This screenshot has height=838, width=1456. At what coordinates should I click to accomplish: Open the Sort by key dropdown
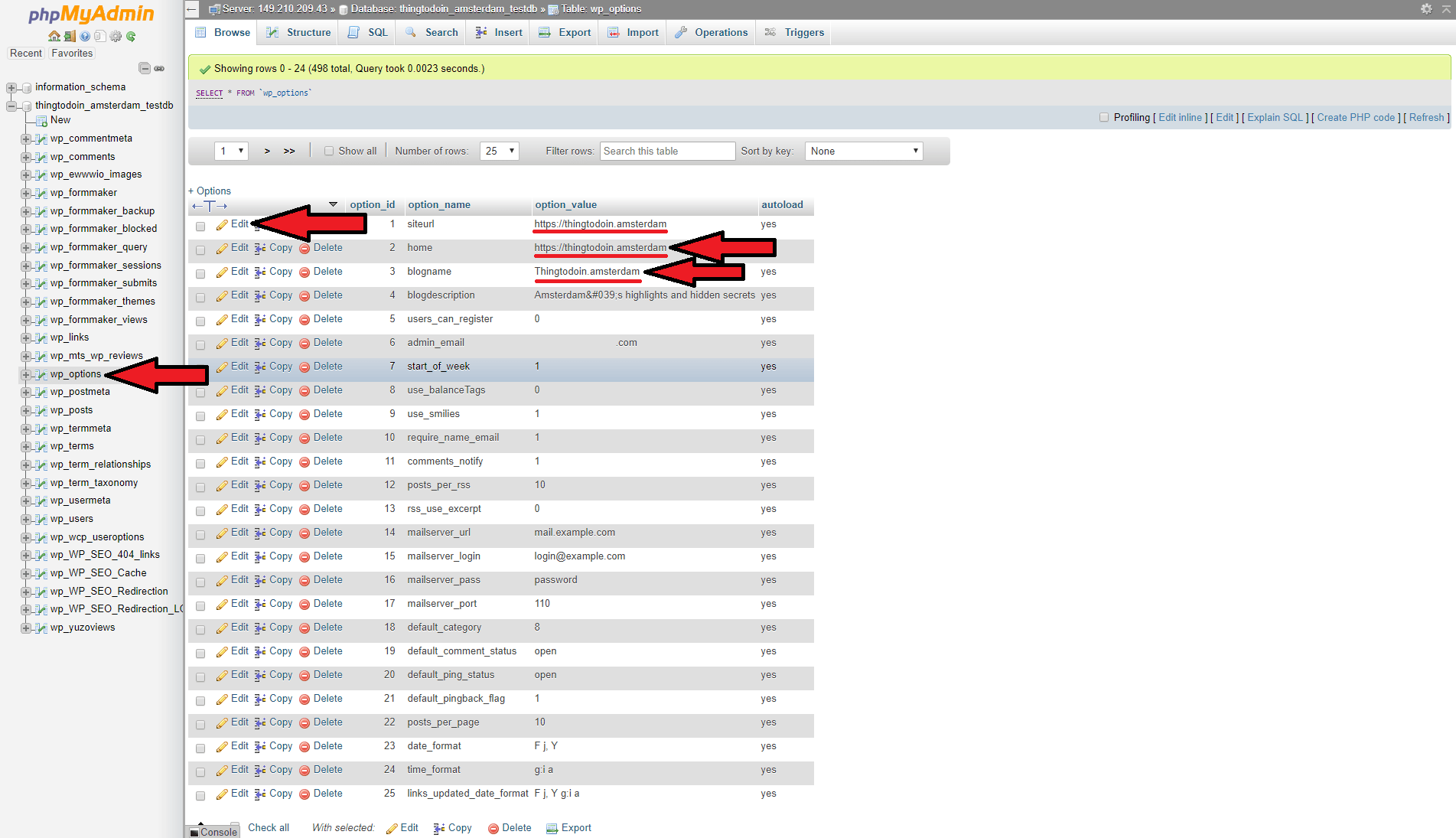[863, 152]
